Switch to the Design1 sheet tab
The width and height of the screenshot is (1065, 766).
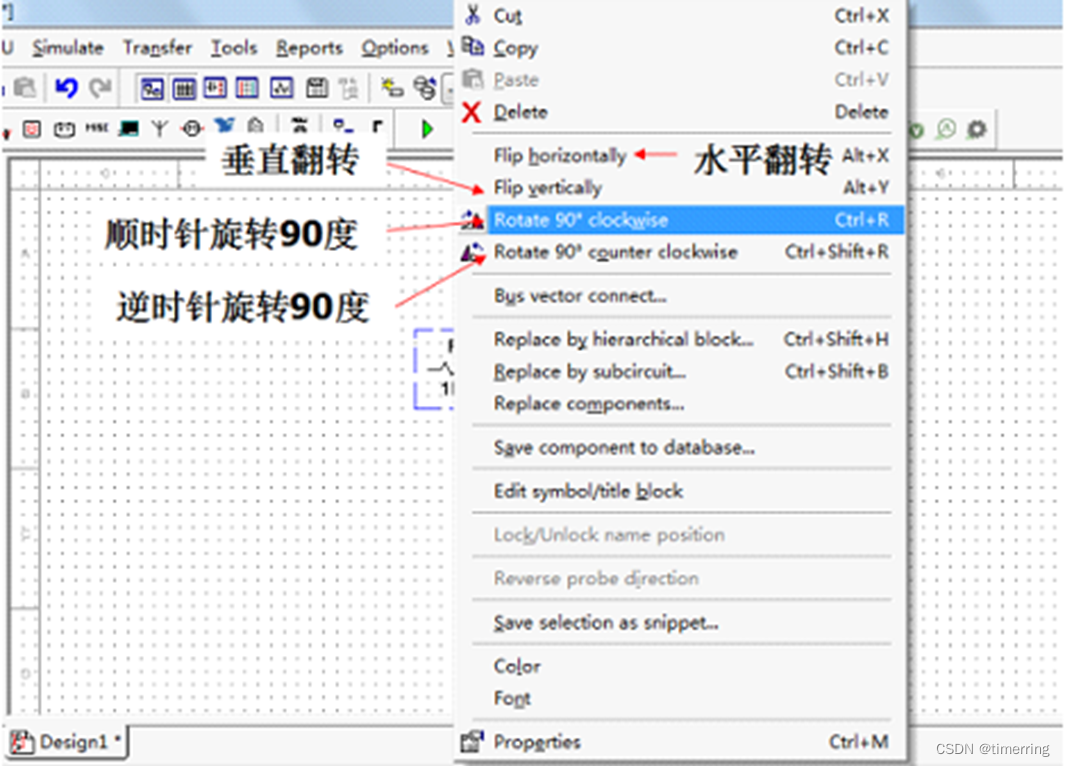(67, 742)
